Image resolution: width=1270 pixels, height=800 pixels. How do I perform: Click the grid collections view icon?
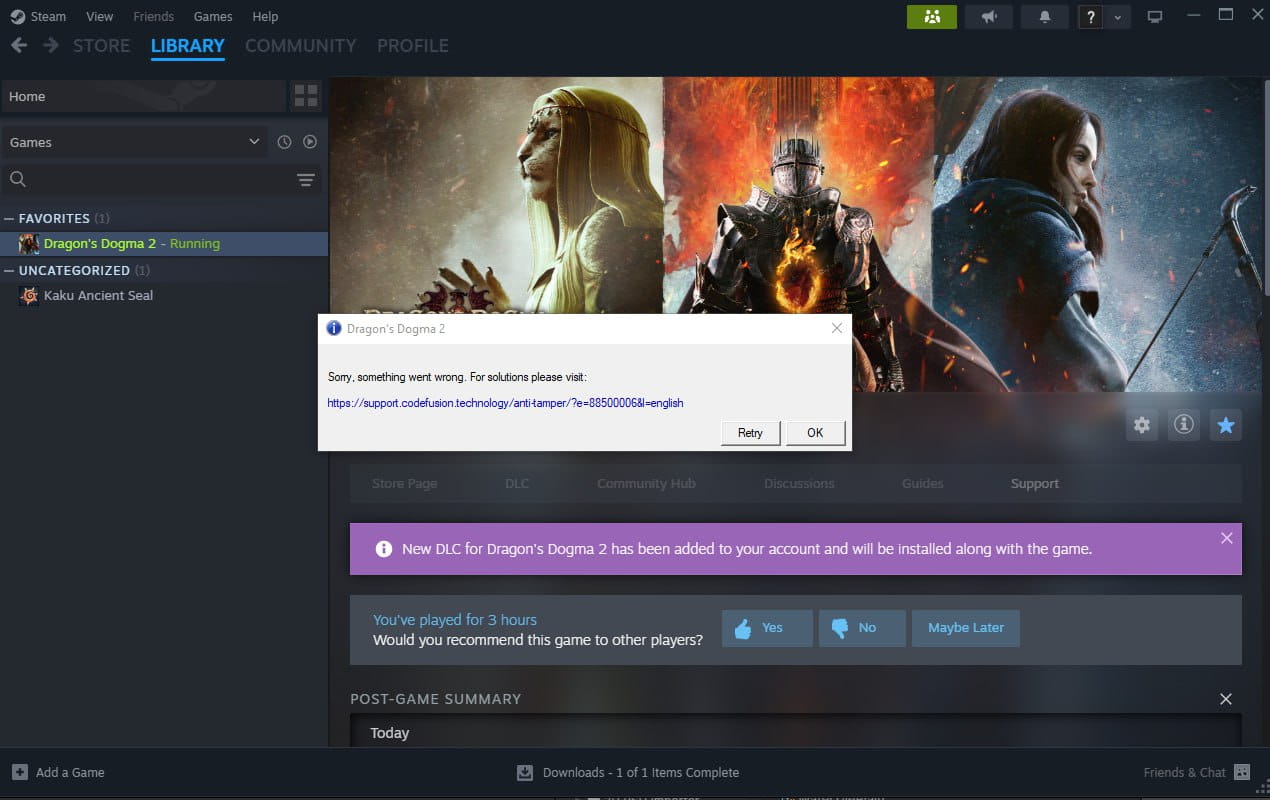(x=306, y=96)
